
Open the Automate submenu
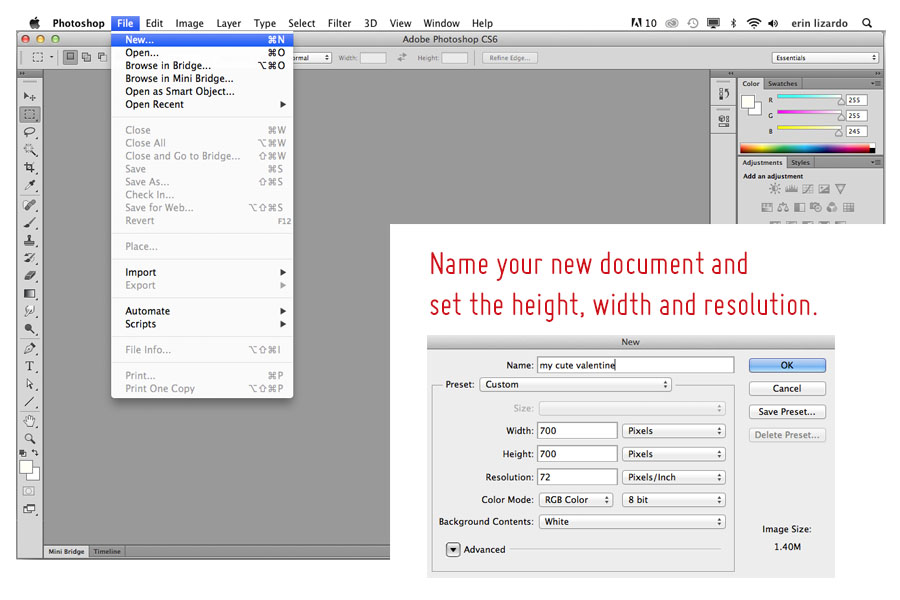[202, 311]
